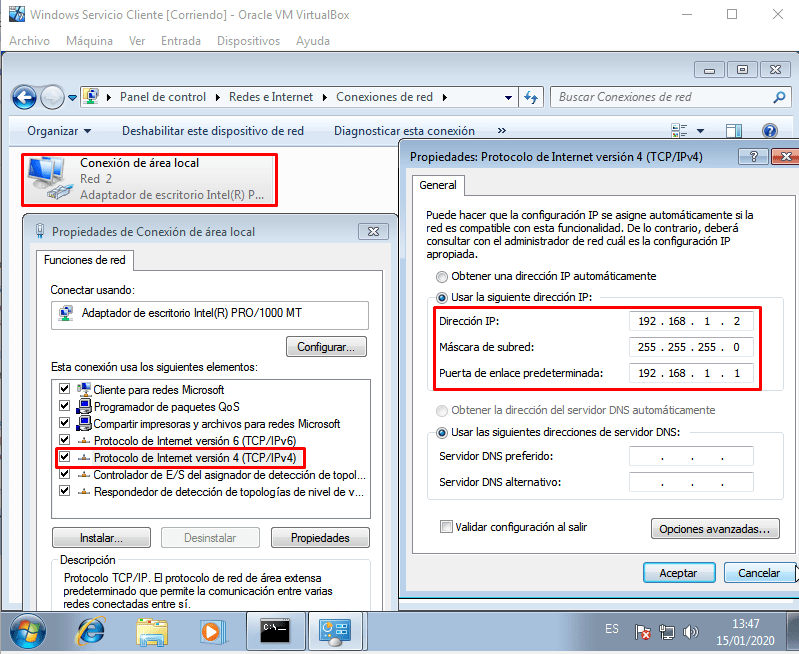Enable Validar configuración al salir checkbox
The height and width of the screenshot is (654, 799).
click(x=446, y=526)
